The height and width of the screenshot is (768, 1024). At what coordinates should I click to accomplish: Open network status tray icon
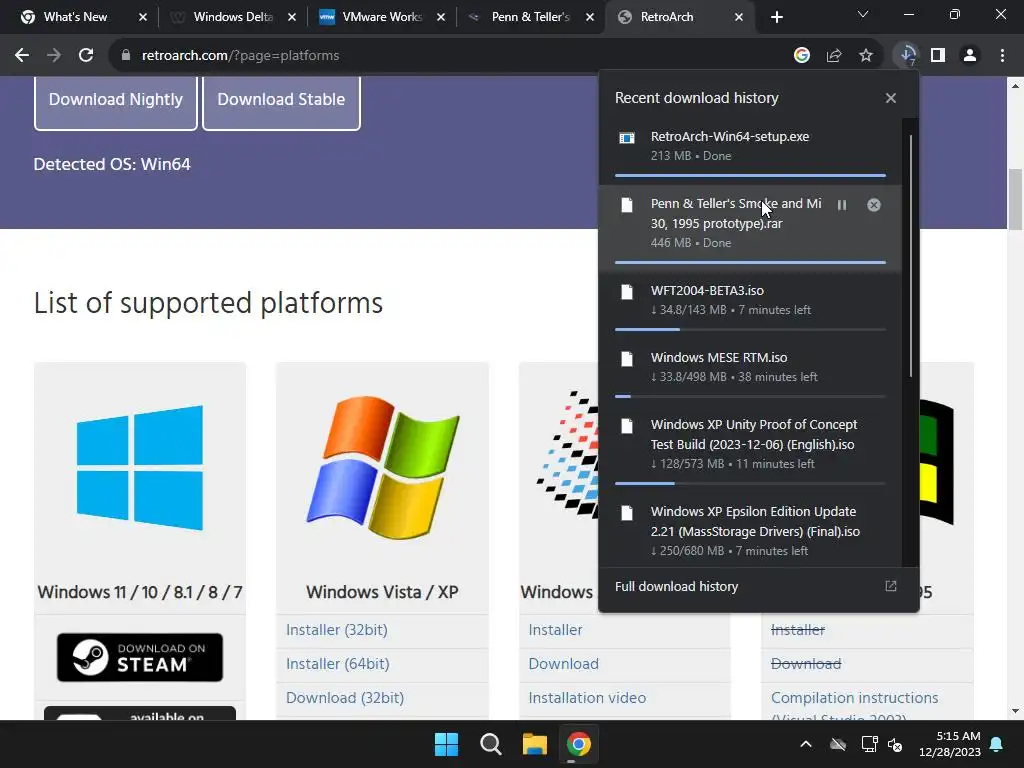pyautogui.click(x=869, y=744)
